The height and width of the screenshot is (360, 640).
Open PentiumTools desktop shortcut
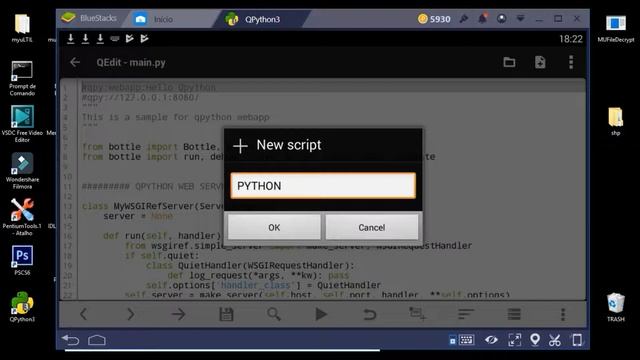point(22,217)
